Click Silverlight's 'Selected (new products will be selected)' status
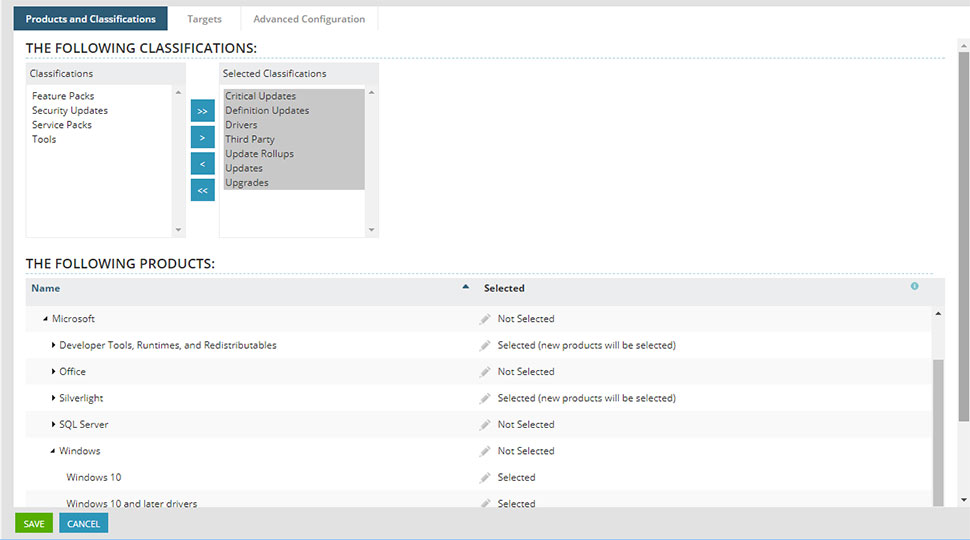The height and width of the screenshot is (540, 970). click(x=586, y=398)
